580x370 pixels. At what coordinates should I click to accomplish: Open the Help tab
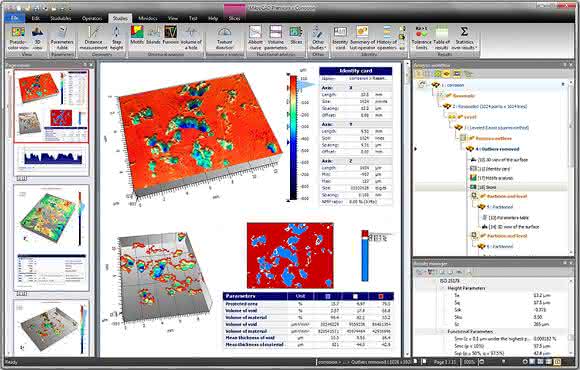point(213,18)
